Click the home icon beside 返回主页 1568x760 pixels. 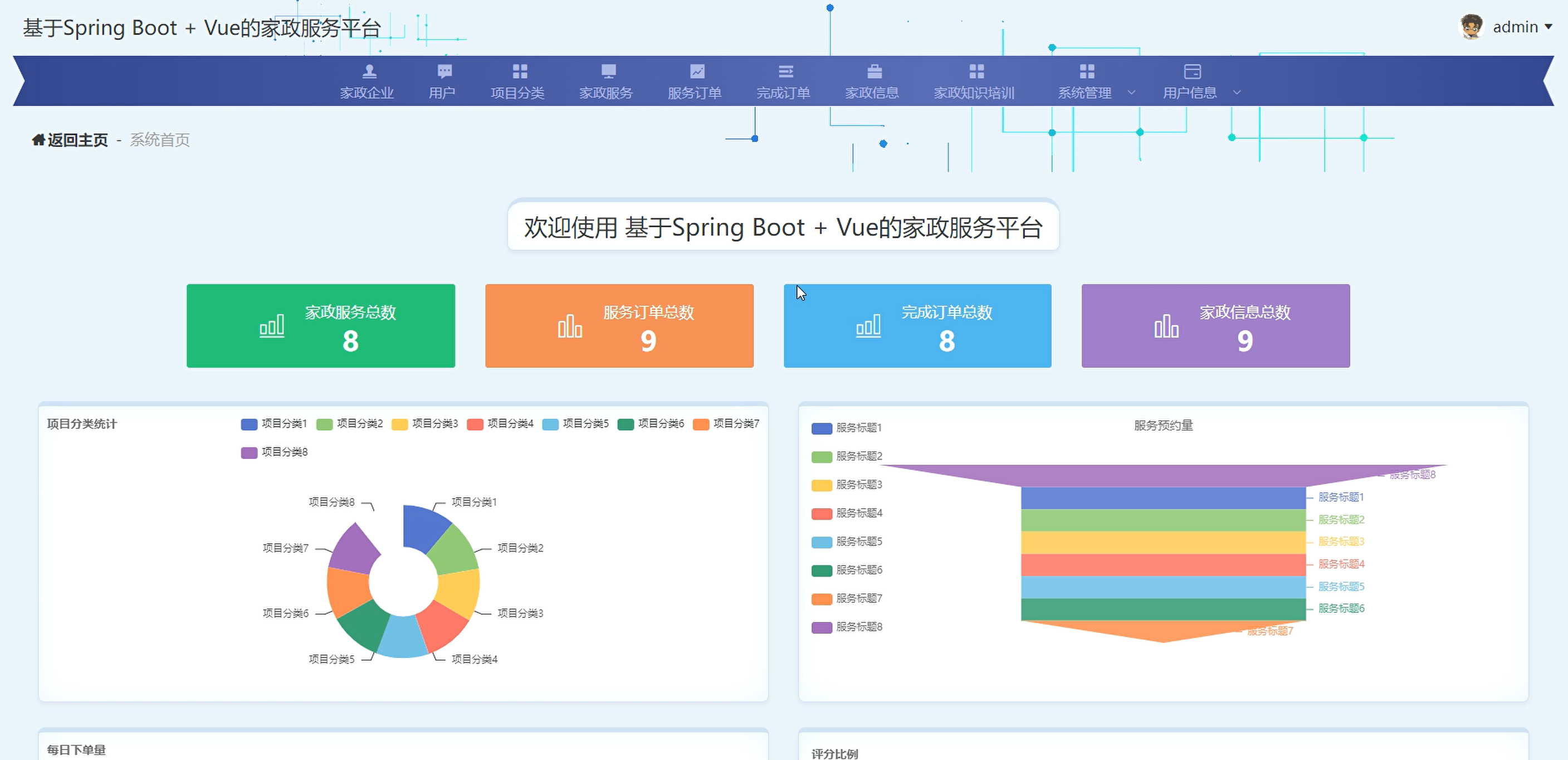(x=38, y=139)
